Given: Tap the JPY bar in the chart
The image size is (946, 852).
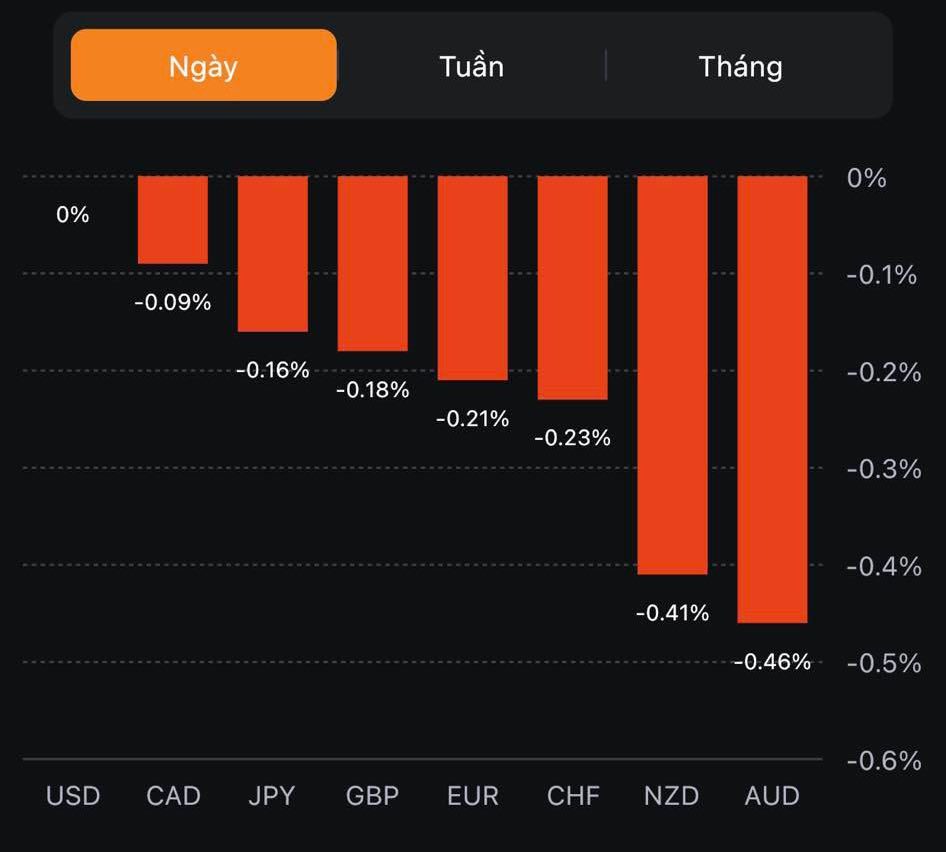Looking at the screenshot, I should [272, 254].
